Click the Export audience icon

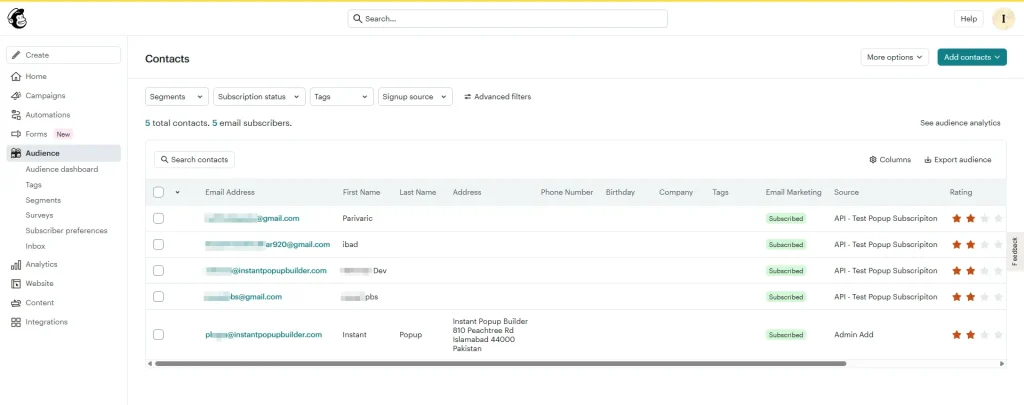pyautogui.click(x=928, y=160)
